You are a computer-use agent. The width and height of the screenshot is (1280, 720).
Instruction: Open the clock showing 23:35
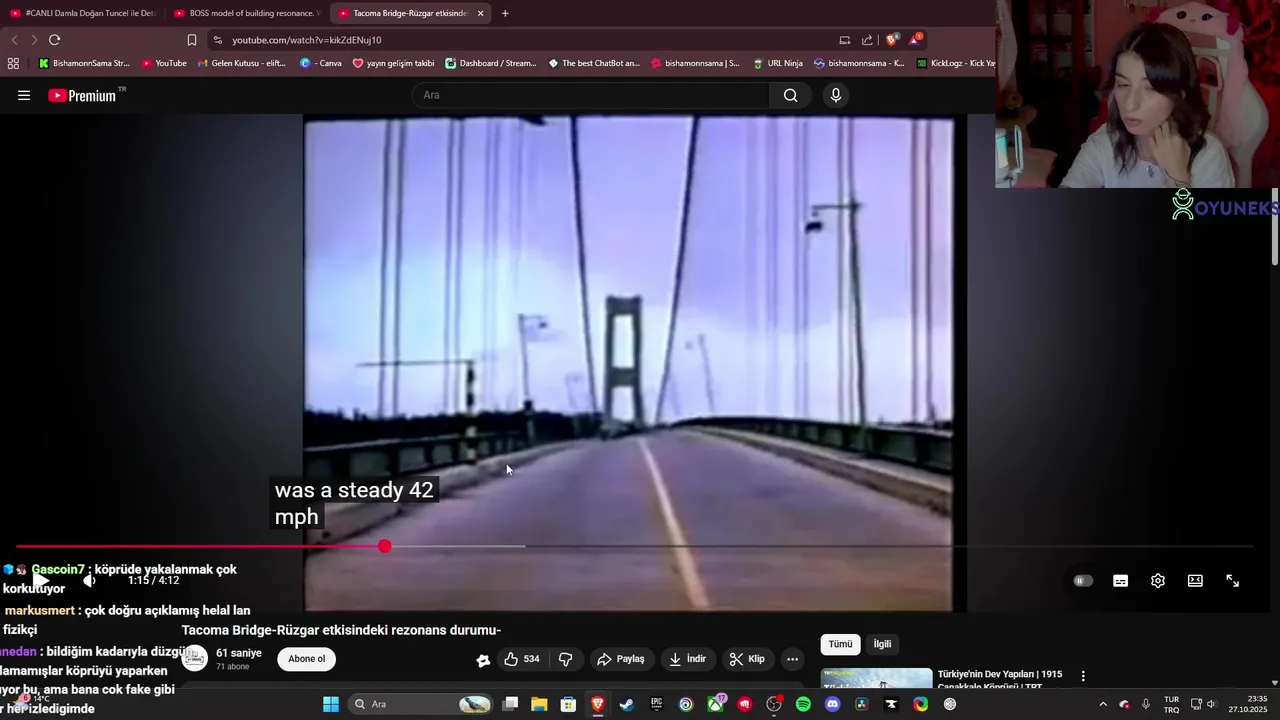pyautogui.click(x=1248, y=704)
